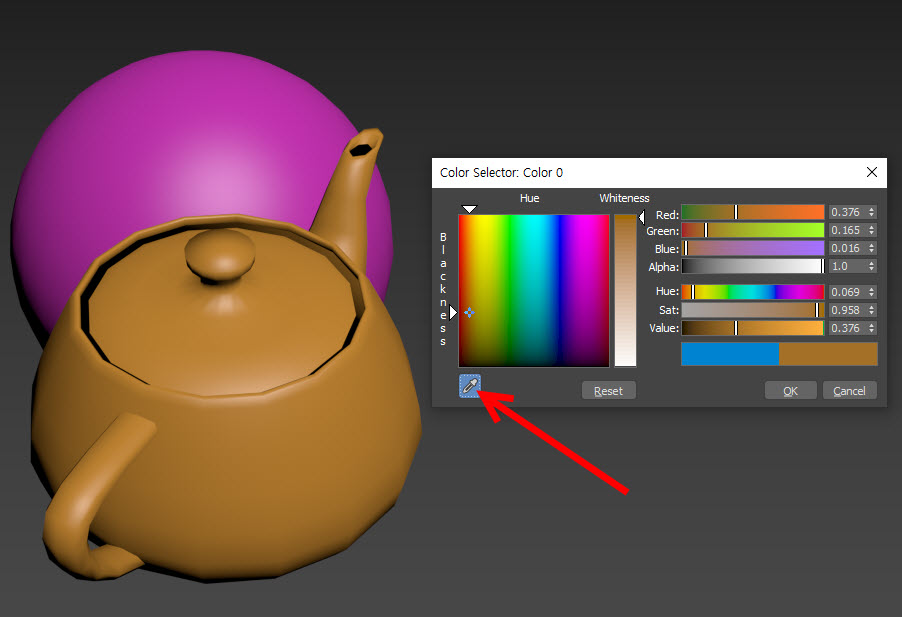This screenshot has height=617, width=902.
Task: Click the Whiteness pointer triangle
Action: point(641,217)
